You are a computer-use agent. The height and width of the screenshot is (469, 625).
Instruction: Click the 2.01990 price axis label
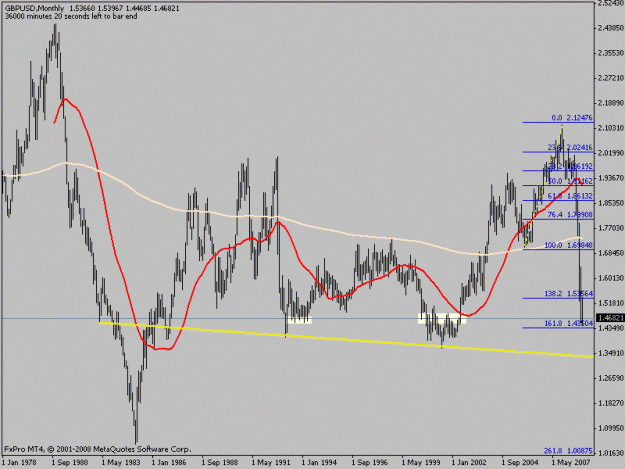611,153
